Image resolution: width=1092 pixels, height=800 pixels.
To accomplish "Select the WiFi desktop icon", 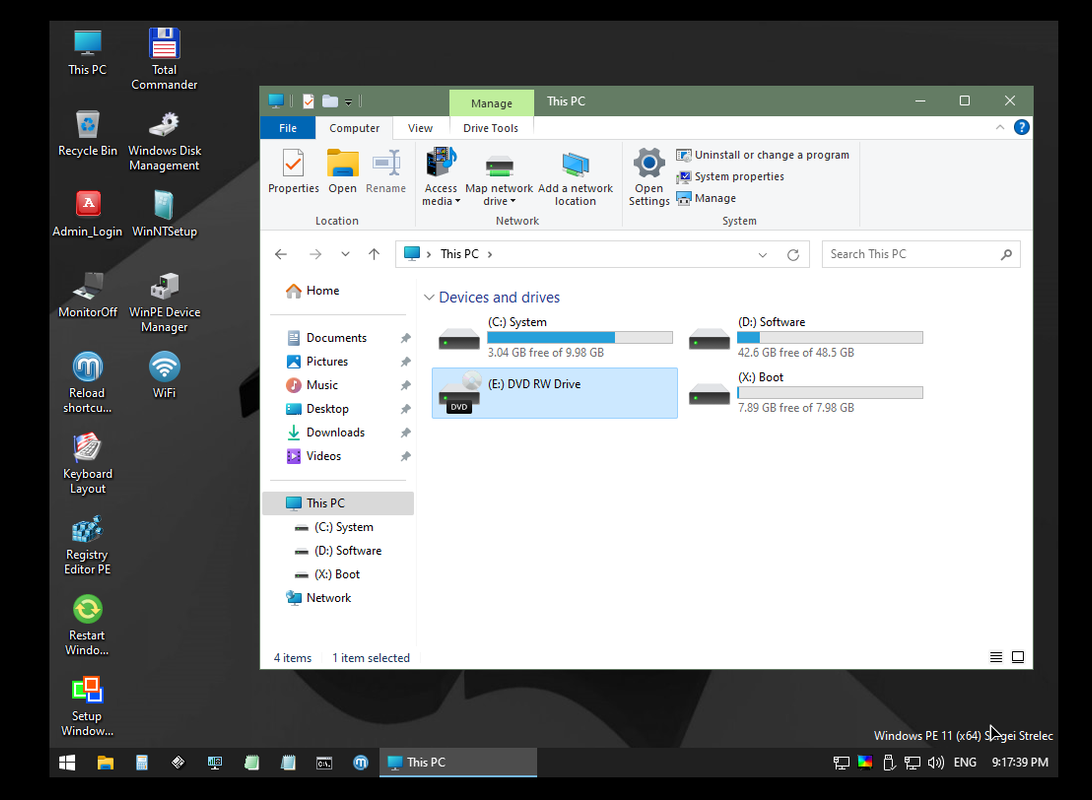I will pyautogui.click(x=164, y=375).
